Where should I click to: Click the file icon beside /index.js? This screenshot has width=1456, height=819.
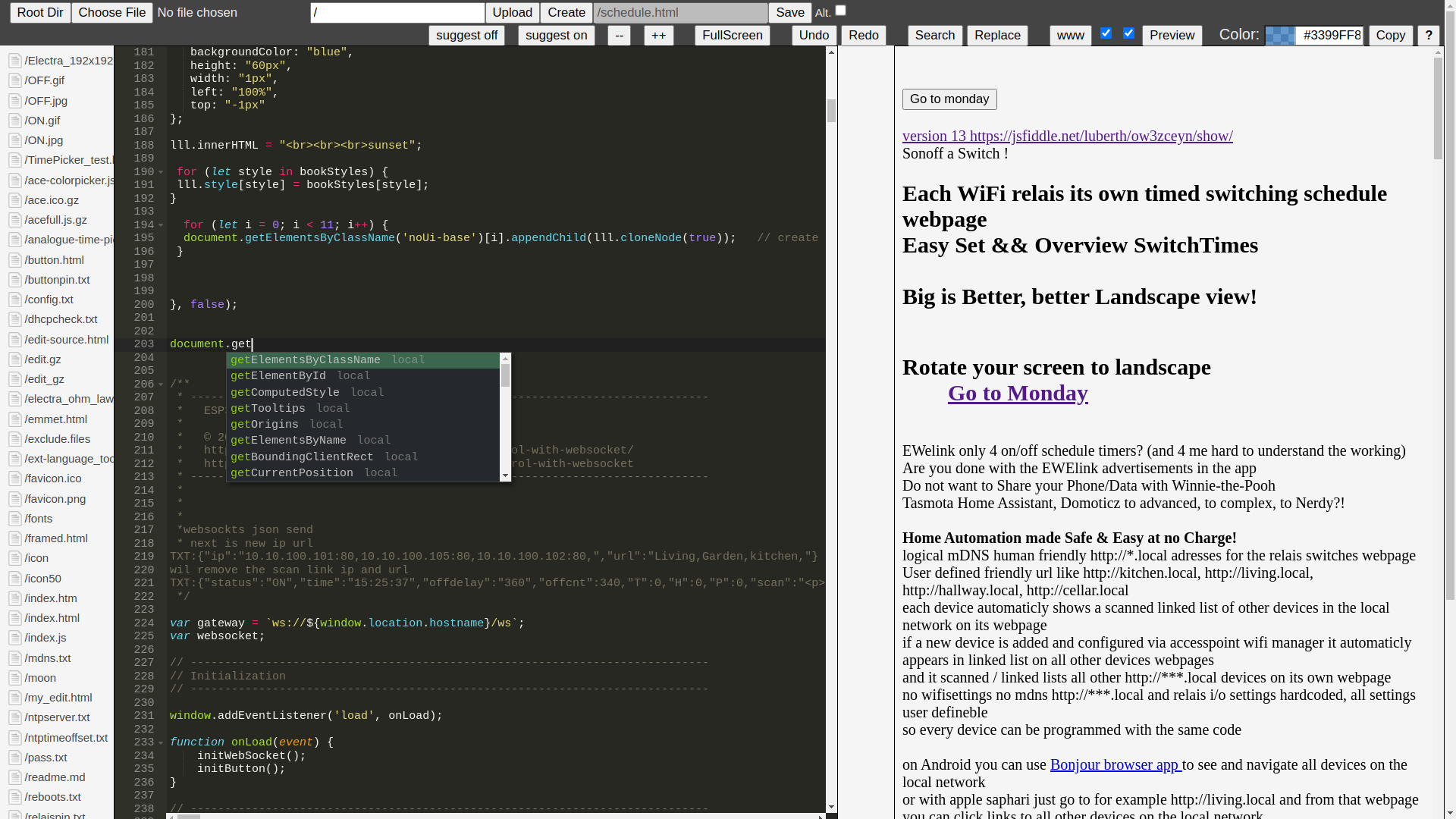click(14, 638)
